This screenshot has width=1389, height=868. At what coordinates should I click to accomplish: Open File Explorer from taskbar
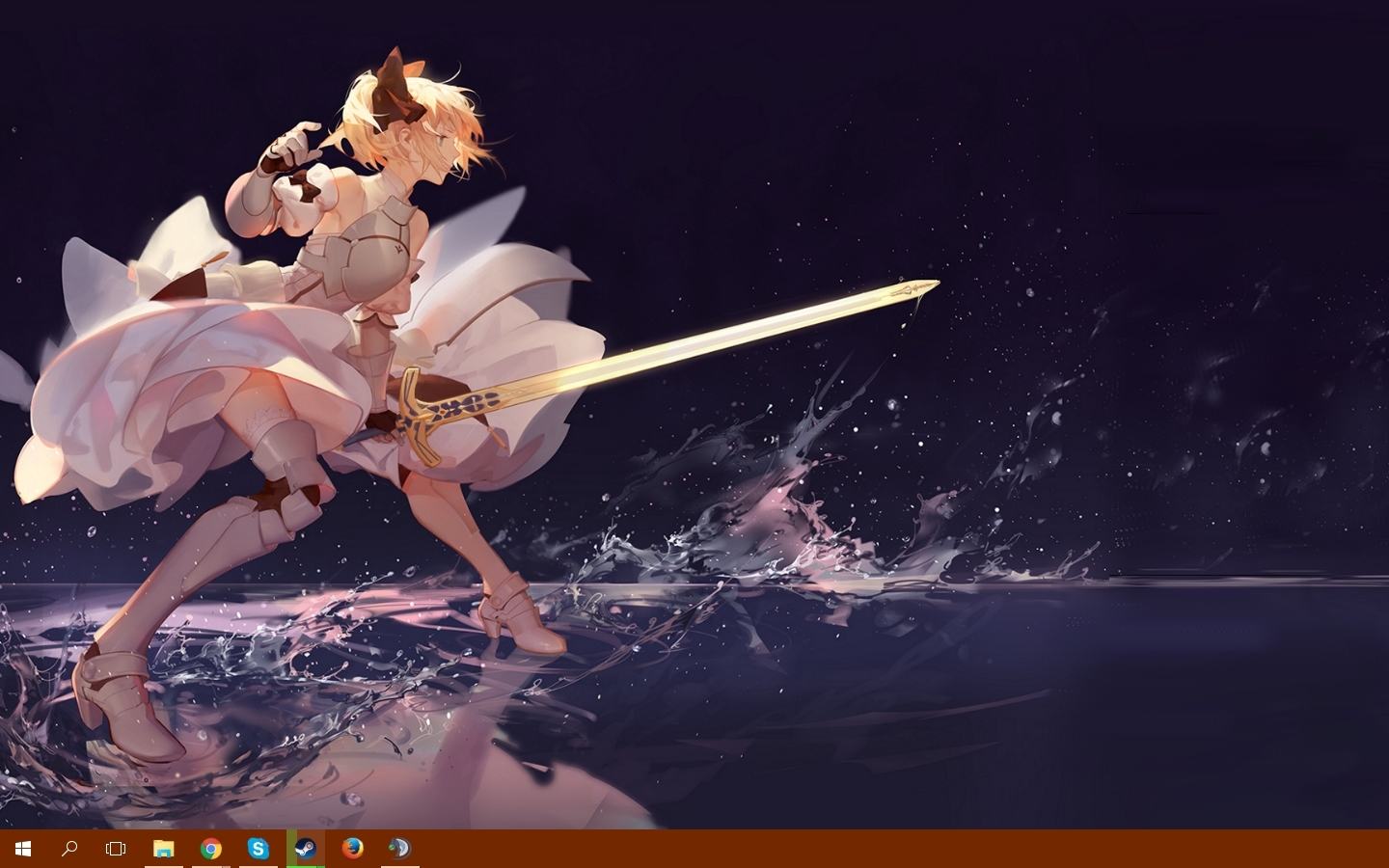[x=163, y=849]
